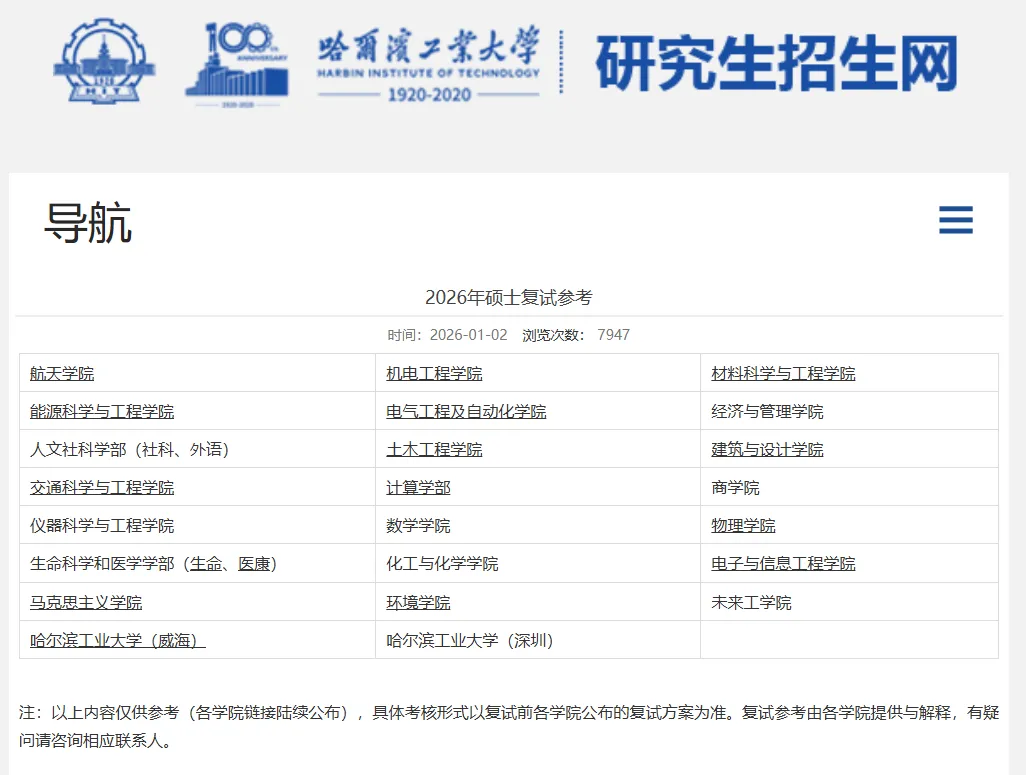
Task: Open the 计算学部 link
Action: 418,488
